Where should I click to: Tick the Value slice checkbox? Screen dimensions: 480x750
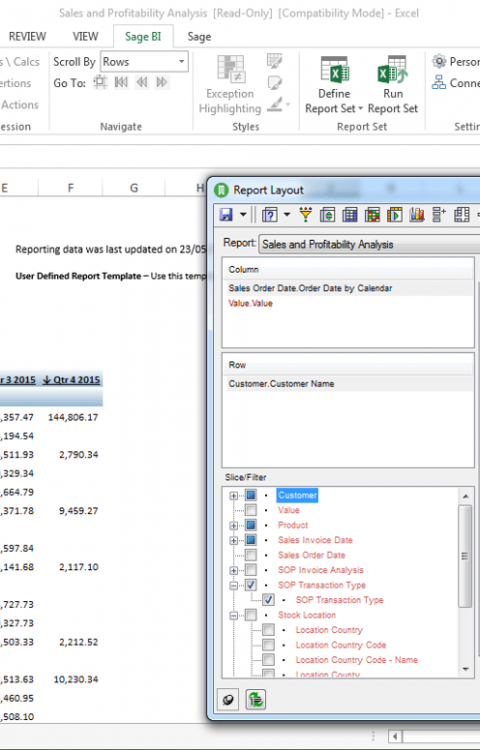tap(251, 510)
